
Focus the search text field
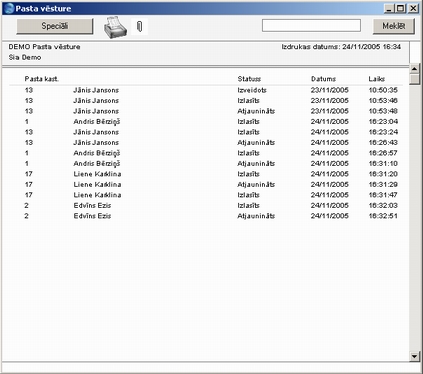[x=311, y=26]
